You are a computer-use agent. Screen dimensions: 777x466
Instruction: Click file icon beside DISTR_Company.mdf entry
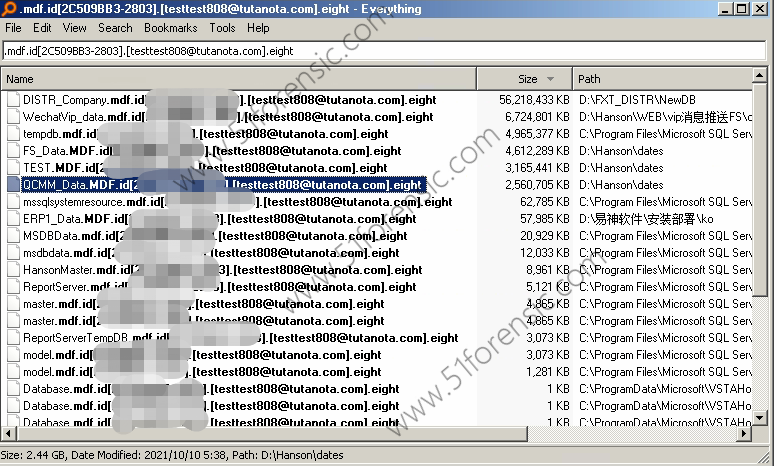tap(13, 100)
